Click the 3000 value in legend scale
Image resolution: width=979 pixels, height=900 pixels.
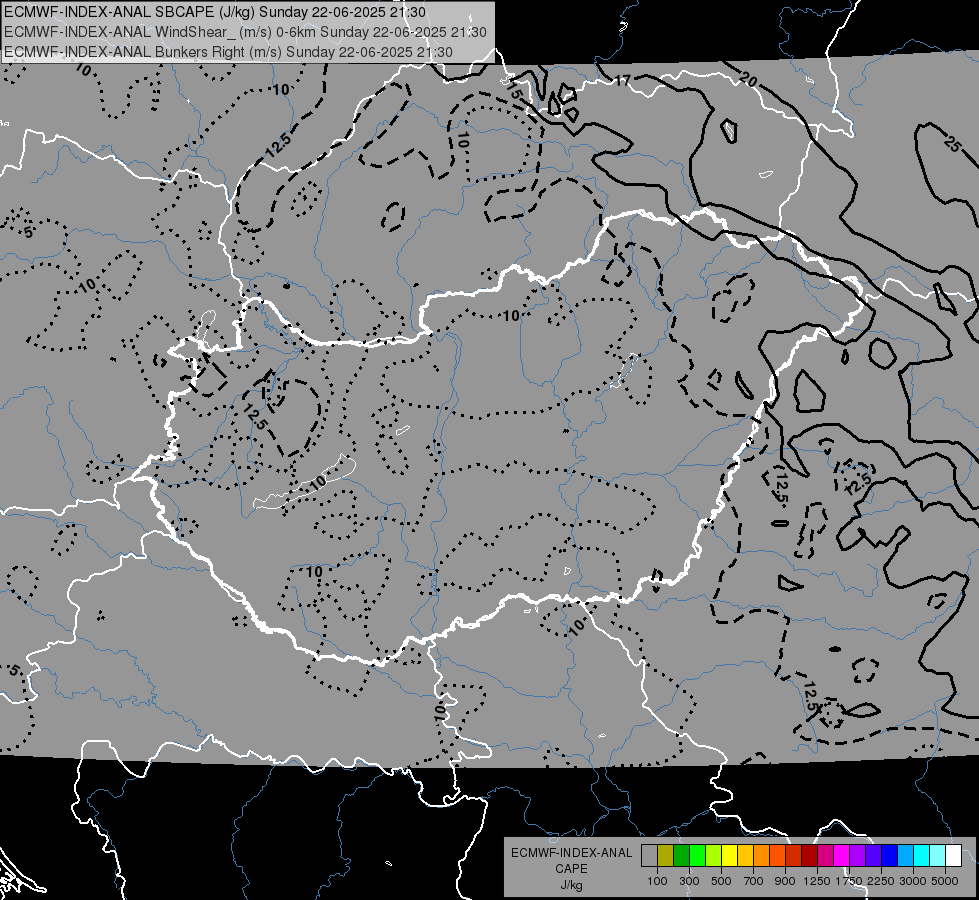pyautogui.click(x=913, y=881)
